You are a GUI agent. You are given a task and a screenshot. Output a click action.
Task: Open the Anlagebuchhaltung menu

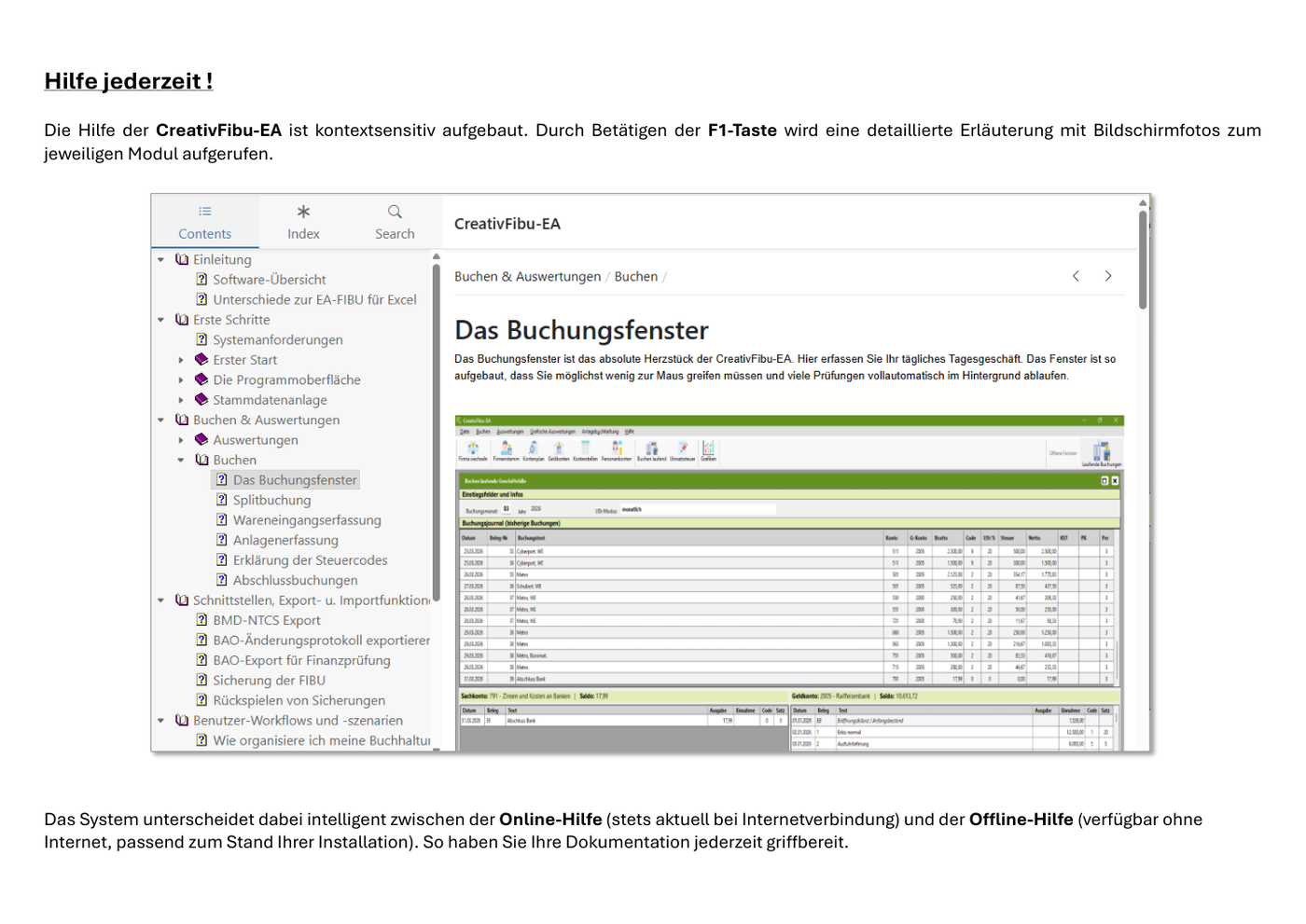pyautogui.click(x=601, y=432)
